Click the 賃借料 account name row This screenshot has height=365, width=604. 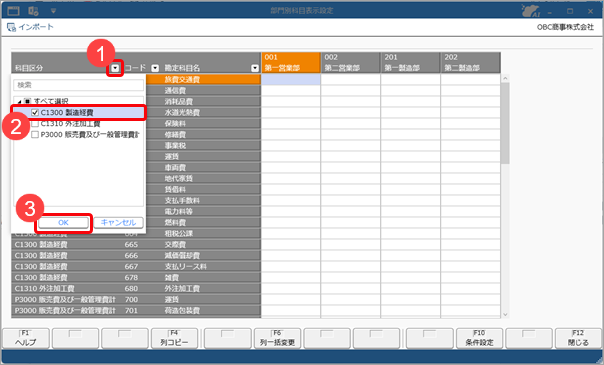pyautogui.click(x=203, y=189)
